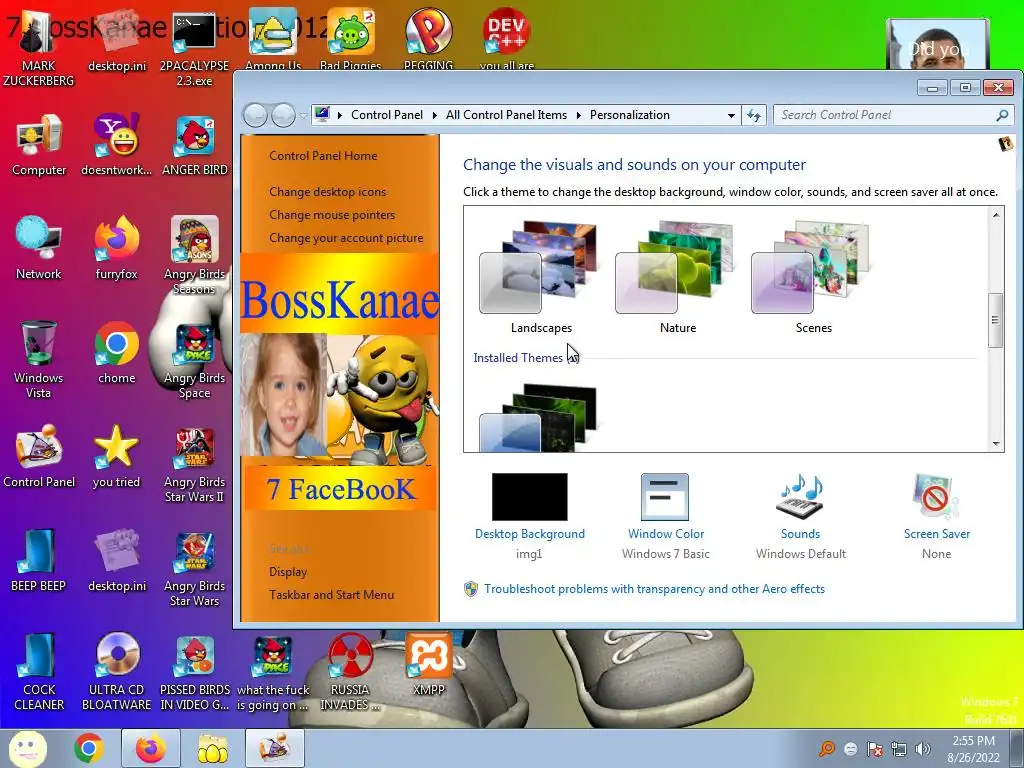1024x768 pixels.
Task: Open recent pages dropdown arrow
Action: [303, 116]
